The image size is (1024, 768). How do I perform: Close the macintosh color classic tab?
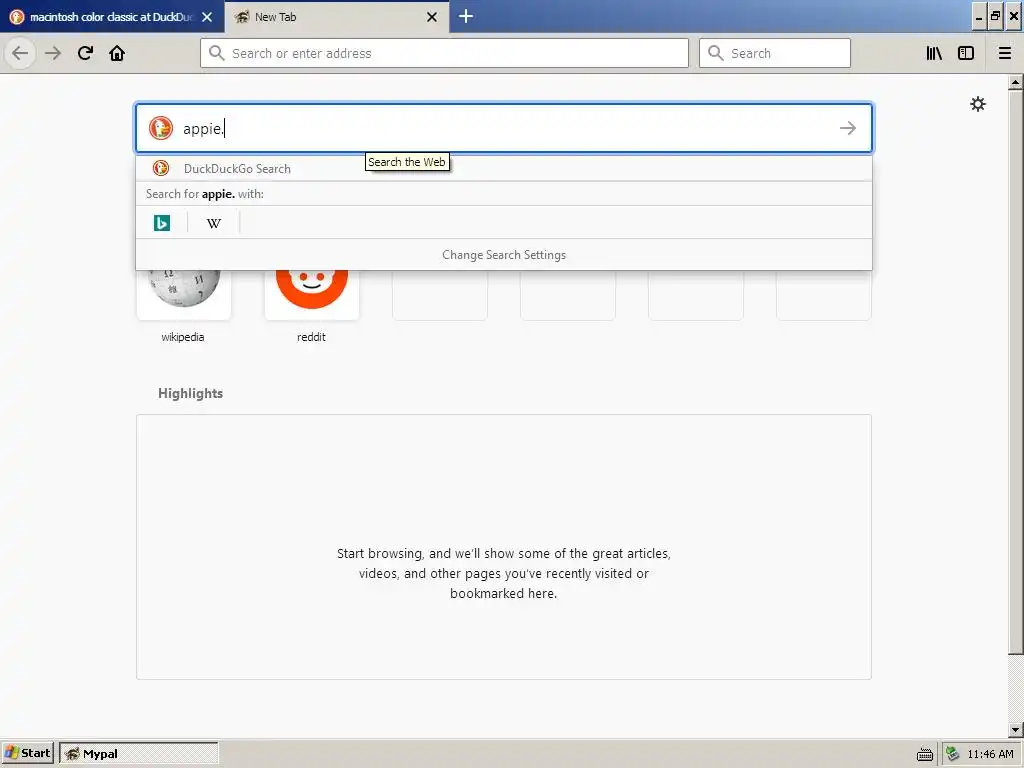click(207, 17)
